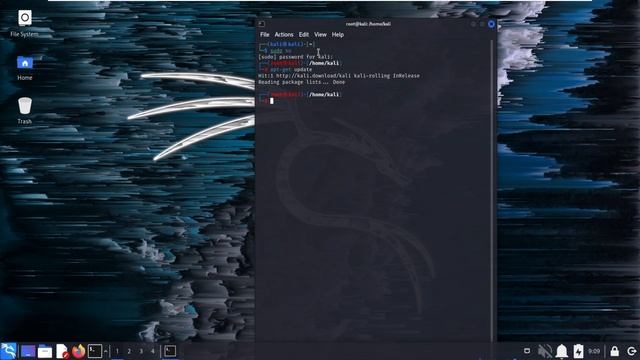Viewport: 640px width, 360px height.
Task: Click the active terminal prompt cursor
Action: [272, 101]
